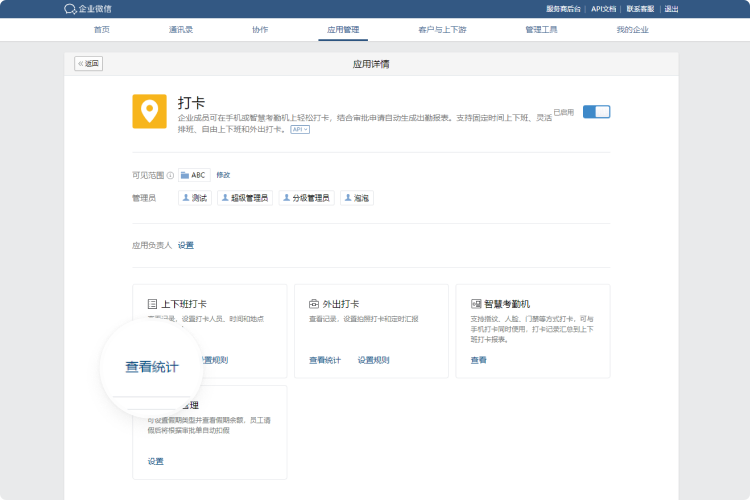Select the 应用管理 tab

pyautogui.click(x=343, y=30)
